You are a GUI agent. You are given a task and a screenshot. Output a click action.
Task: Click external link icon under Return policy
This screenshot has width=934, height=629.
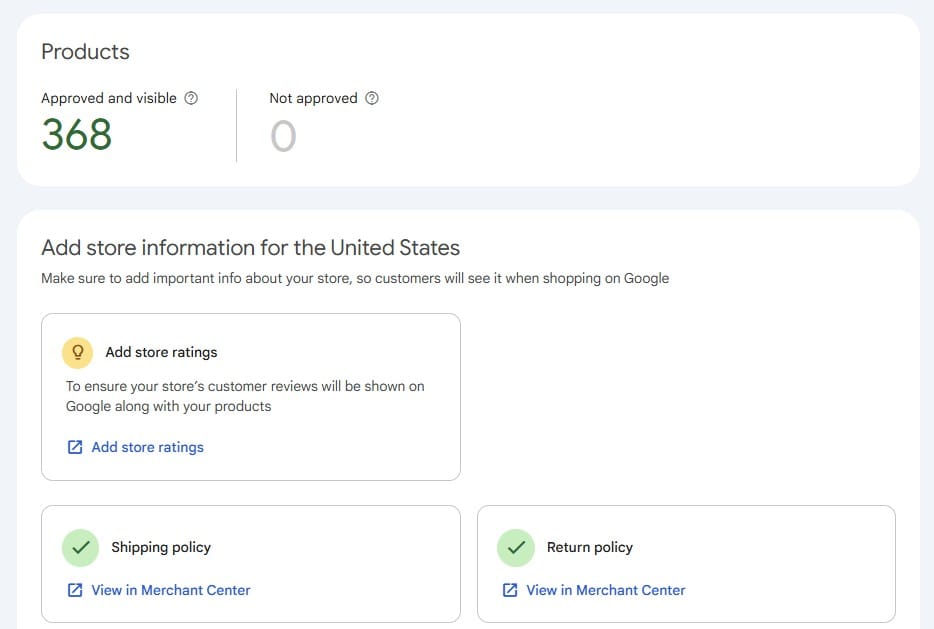click(510, 590)
